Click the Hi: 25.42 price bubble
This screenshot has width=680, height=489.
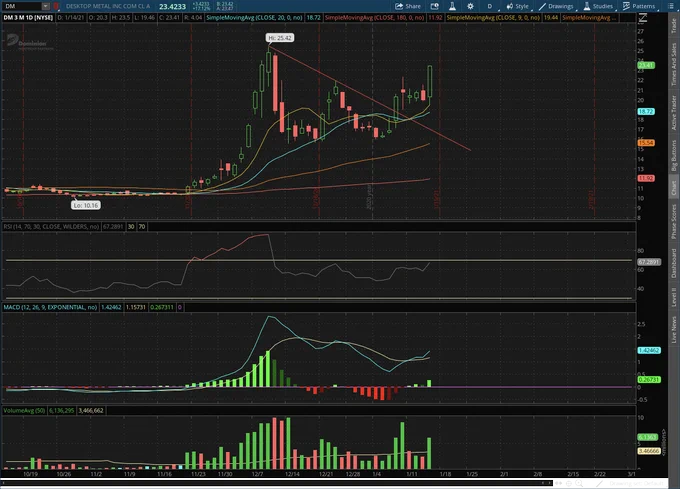pos(280,38)
